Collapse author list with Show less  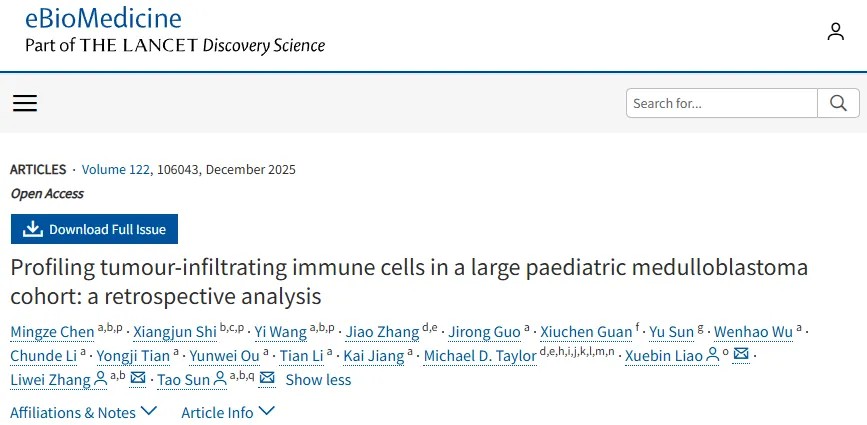pyautogui.click(x=318, y=380)
